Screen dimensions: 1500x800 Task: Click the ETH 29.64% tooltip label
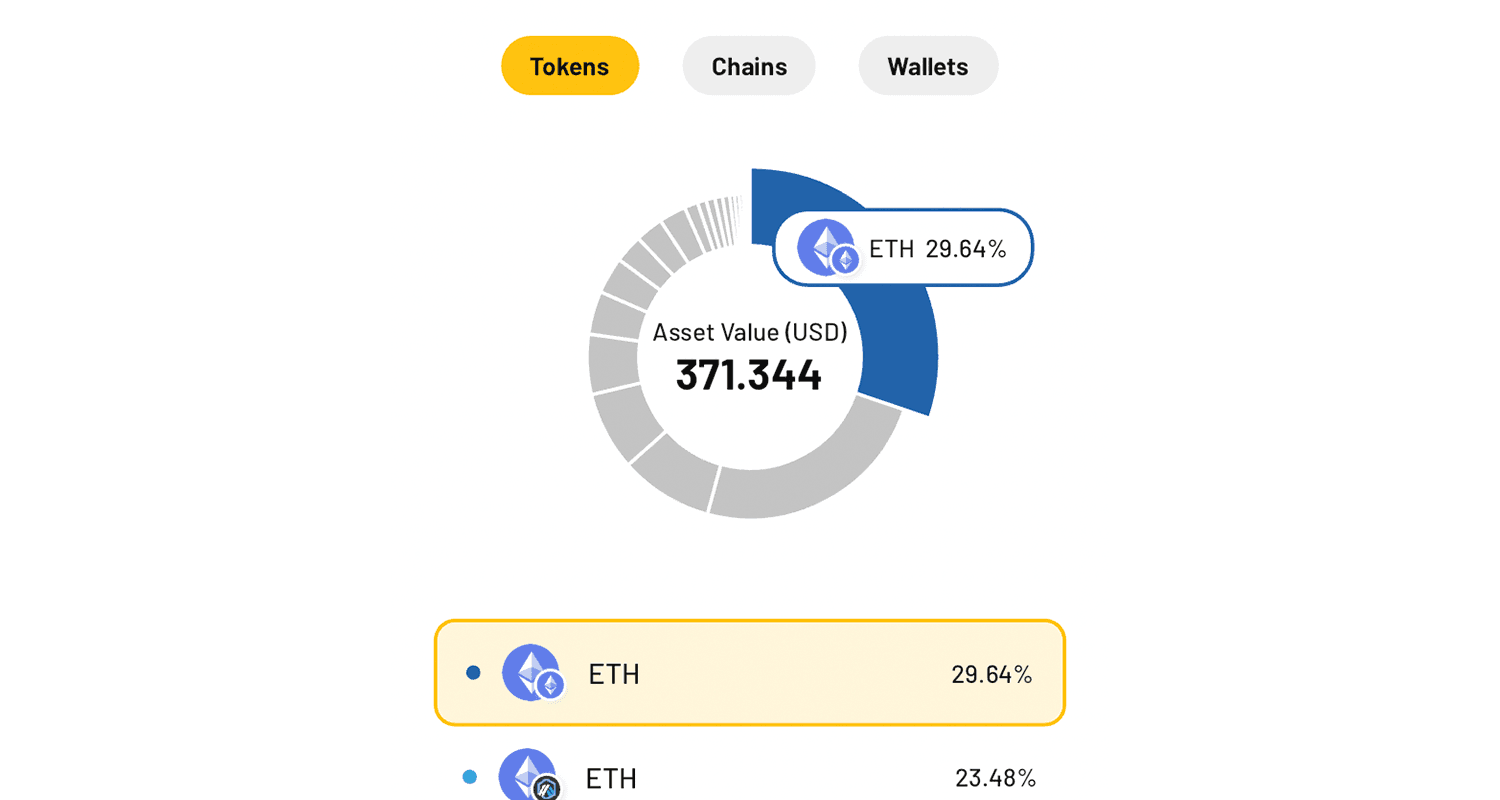[938, 248]
